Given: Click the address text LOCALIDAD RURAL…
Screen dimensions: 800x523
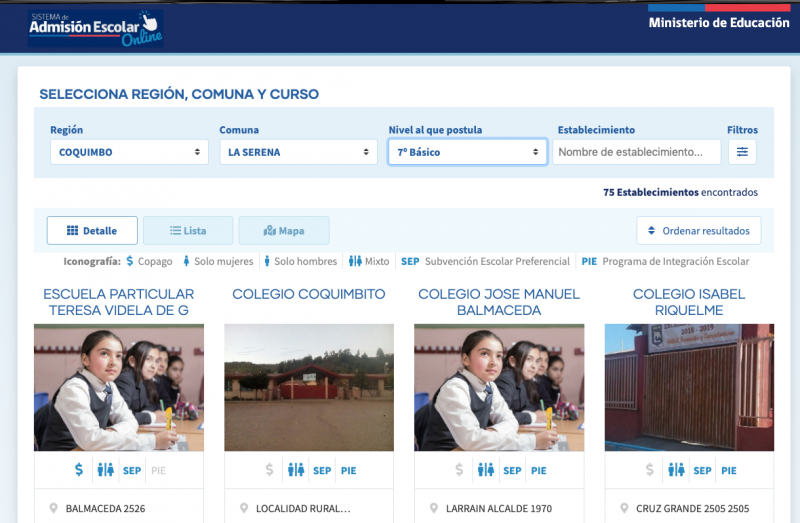Looking at the screenshot, I should 303,509.
